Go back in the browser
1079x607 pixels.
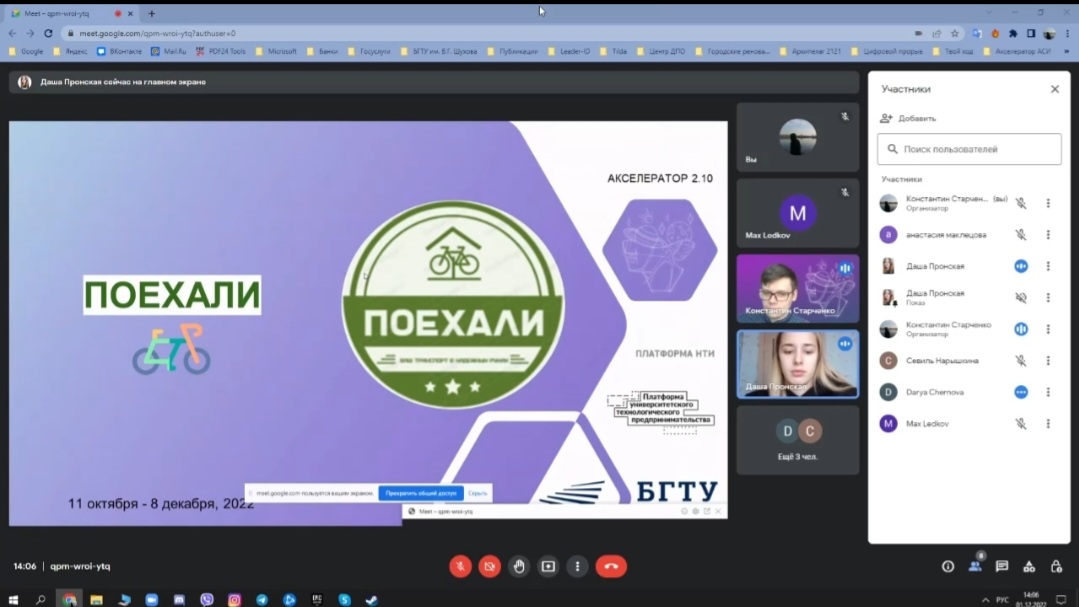[x=12, y=33]
